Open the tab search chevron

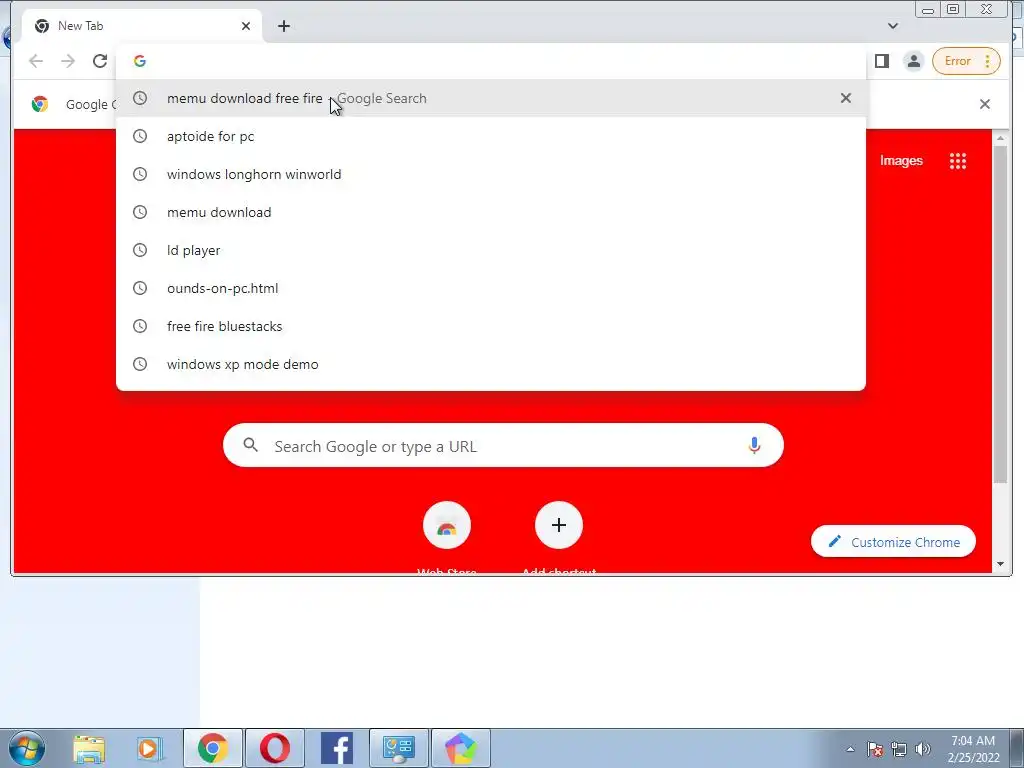click(893, 26)
